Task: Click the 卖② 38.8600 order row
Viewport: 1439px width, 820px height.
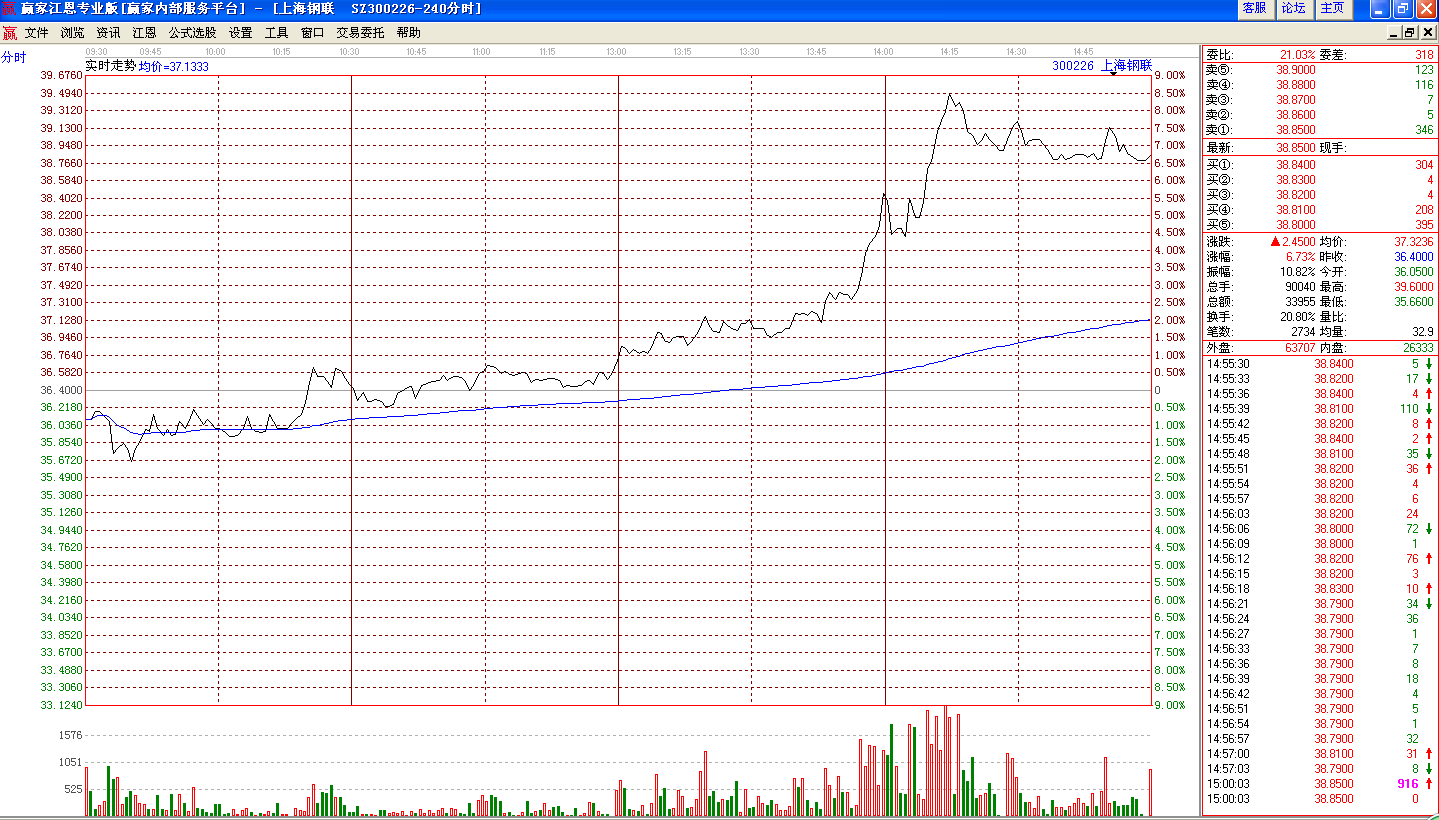Action: click(1319, 115)
